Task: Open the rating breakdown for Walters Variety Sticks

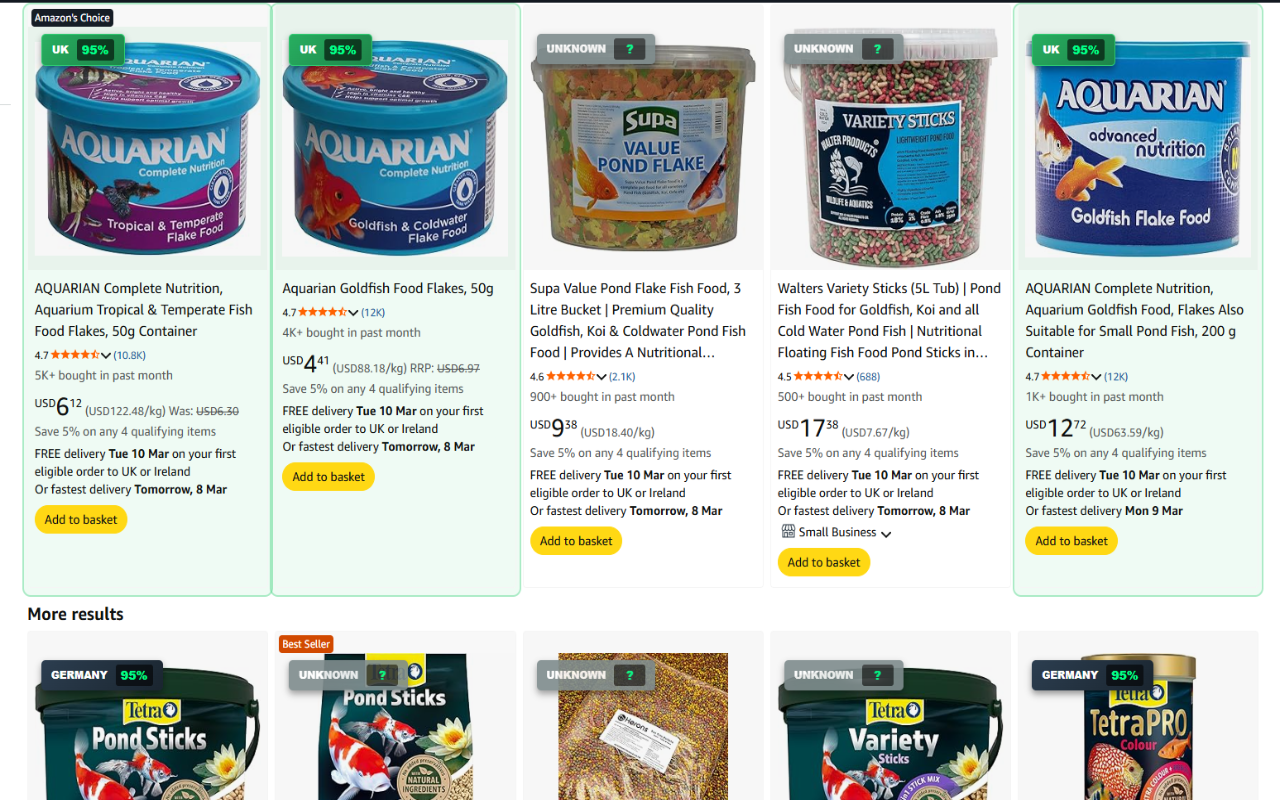Action: coord(849,377)
